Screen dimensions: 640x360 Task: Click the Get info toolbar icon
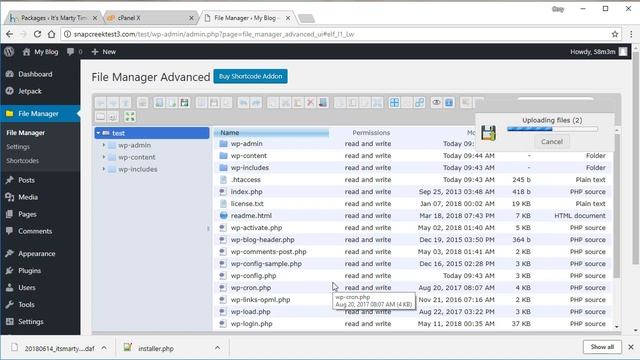click(x=449, y=102)
